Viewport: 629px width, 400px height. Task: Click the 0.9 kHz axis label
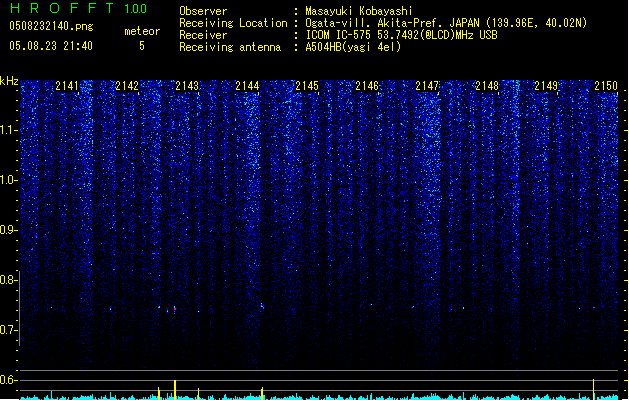pyautogui.click(x=9, y=230)
